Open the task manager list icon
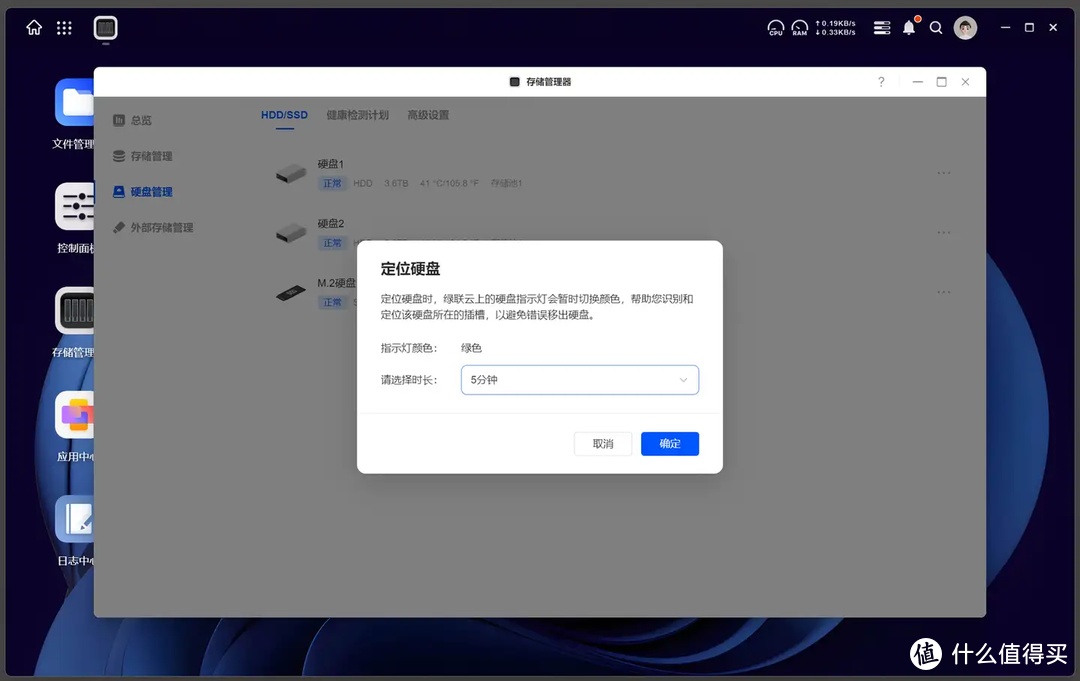The width and height of the screenshot is (1080, 681). click(881, 28)
